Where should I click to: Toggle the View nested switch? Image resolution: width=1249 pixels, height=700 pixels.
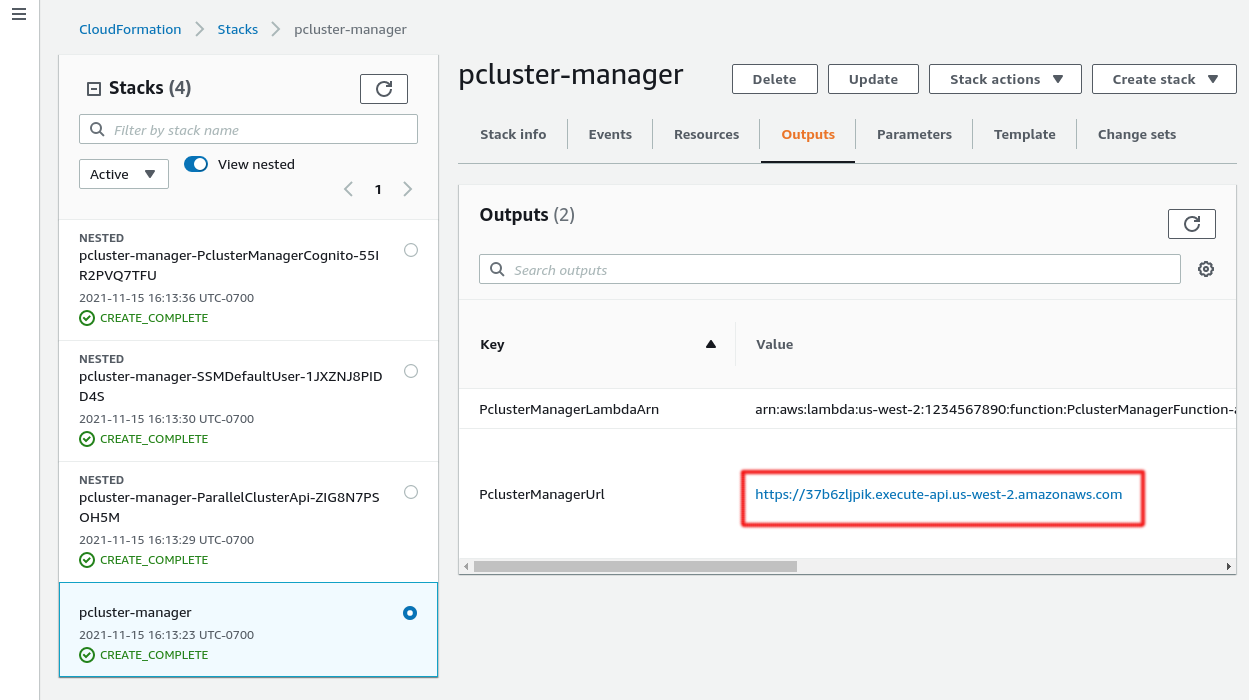coord(196,164)
